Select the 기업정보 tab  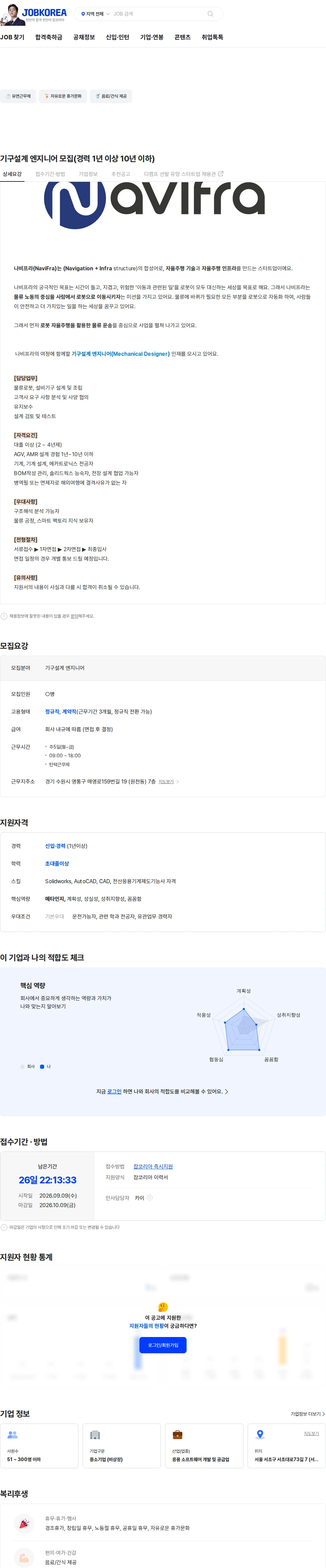[88, 174]
